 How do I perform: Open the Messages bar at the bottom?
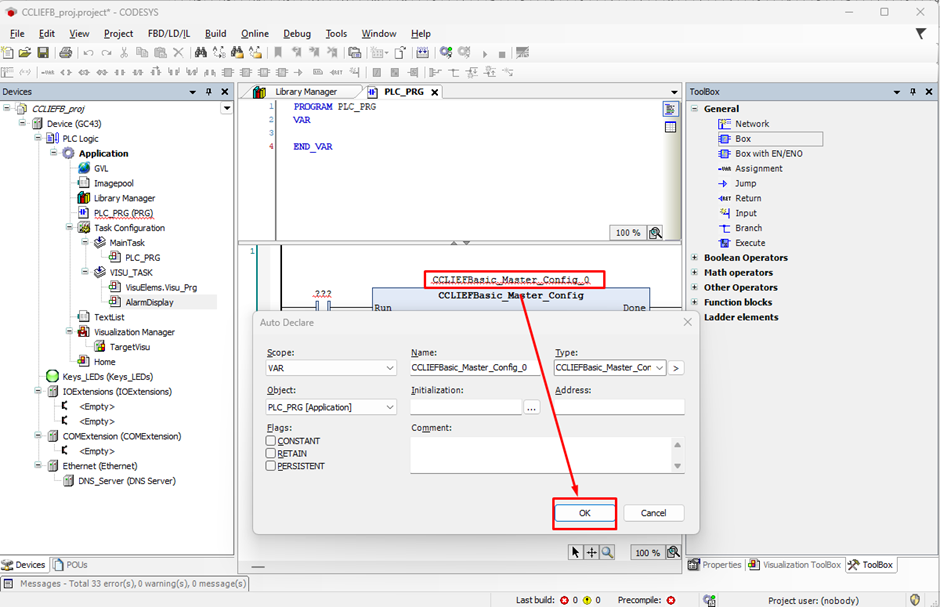[x=125, y=583]
